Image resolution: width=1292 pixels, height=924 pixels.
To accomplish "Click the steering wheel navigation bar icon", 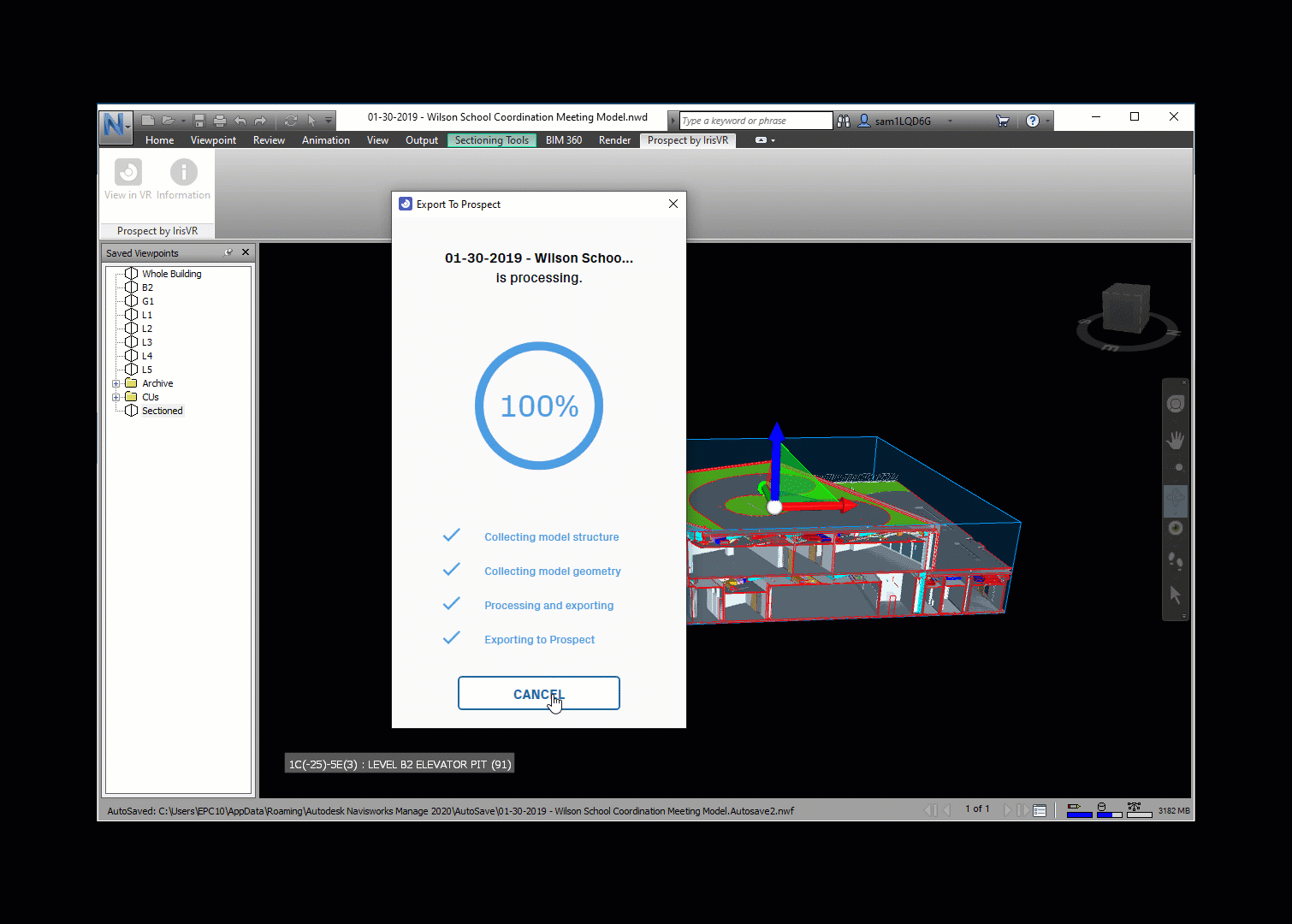I will 1176,404.
